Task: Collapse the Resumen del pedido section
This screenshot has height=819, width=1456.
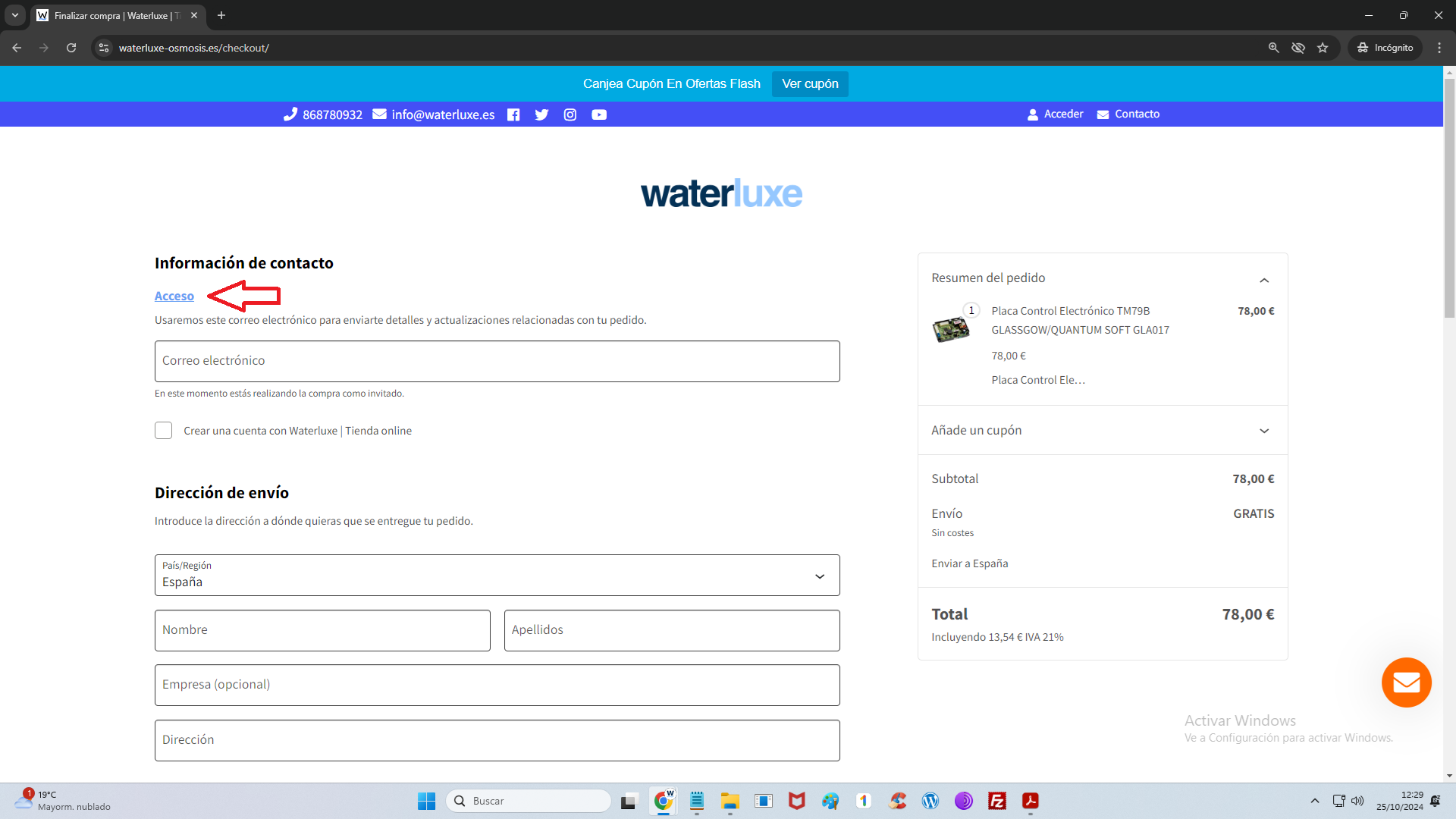Action: coord(1264,280)
